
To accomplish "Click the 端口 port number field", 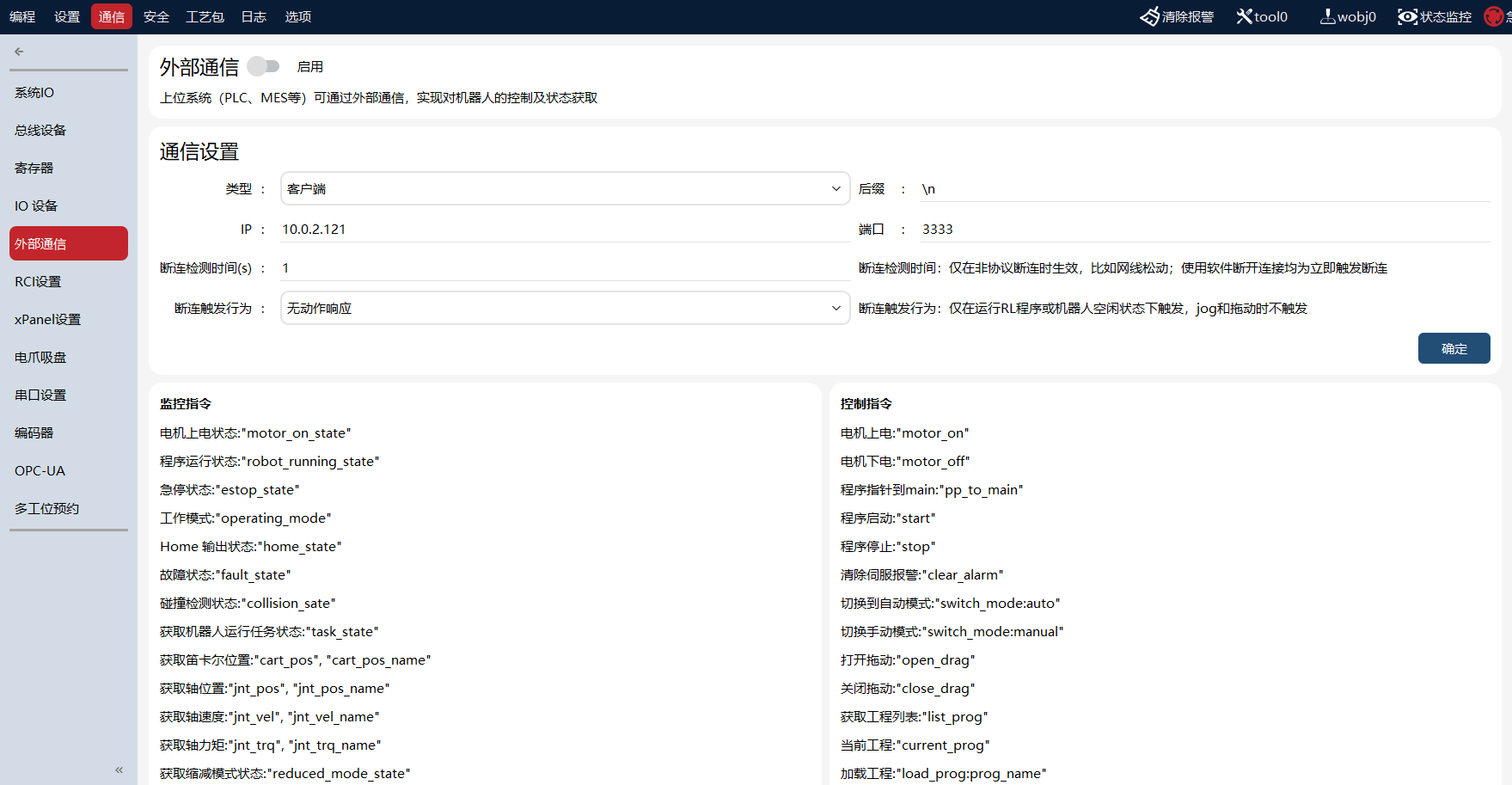I will pos(1203,229).
